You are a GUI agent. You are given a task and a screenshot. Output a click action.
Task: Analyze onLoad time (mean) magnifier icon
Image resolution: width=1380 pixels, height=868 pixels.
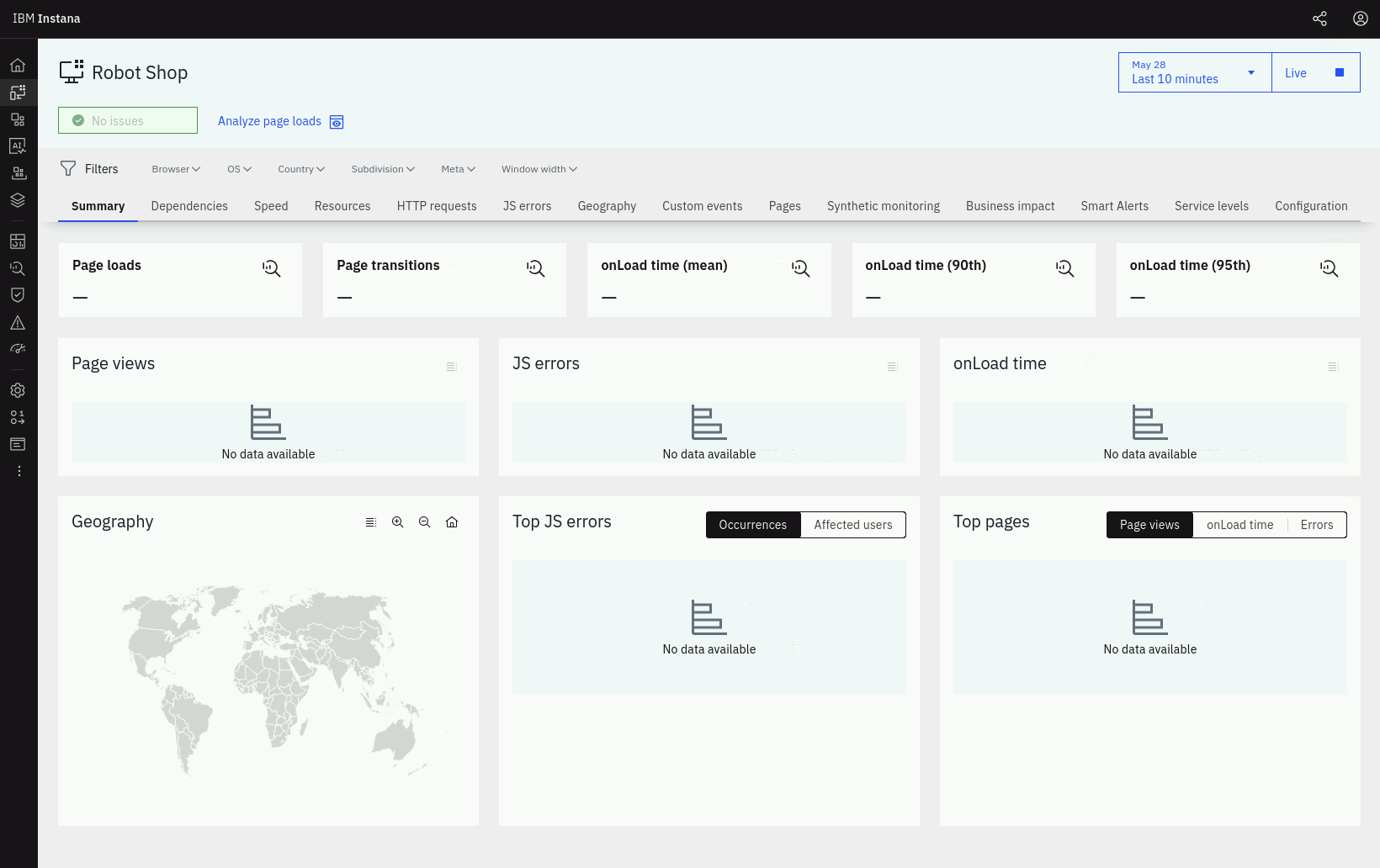800,268
